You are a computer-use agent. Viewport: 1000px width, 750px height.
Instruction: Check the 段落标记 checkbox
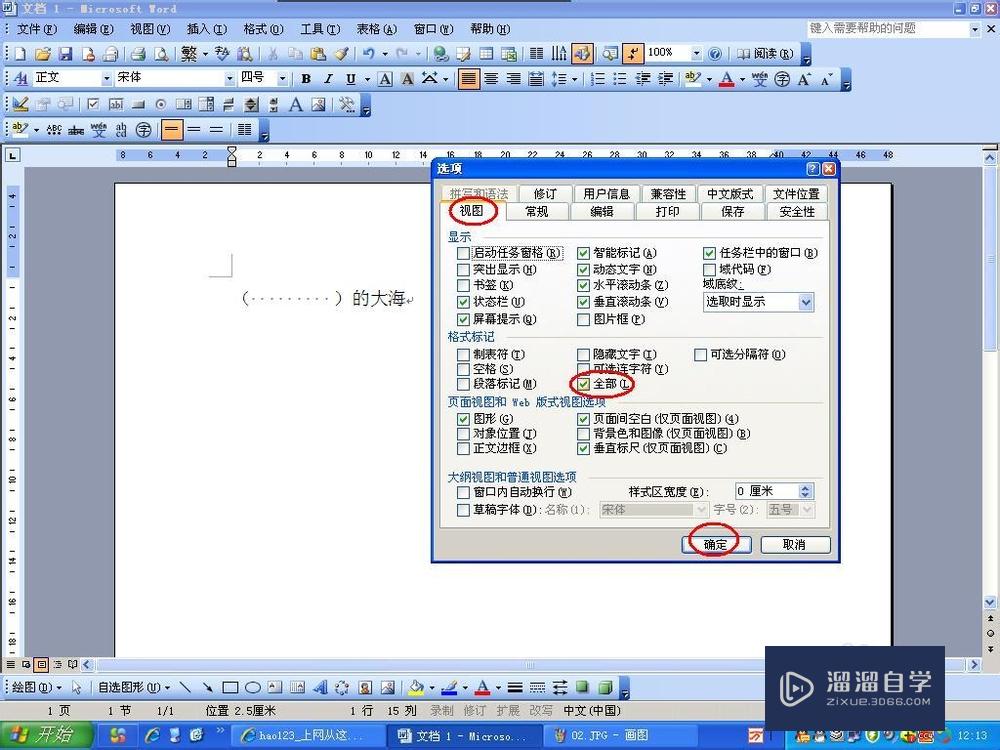click(x=464, y=384)
